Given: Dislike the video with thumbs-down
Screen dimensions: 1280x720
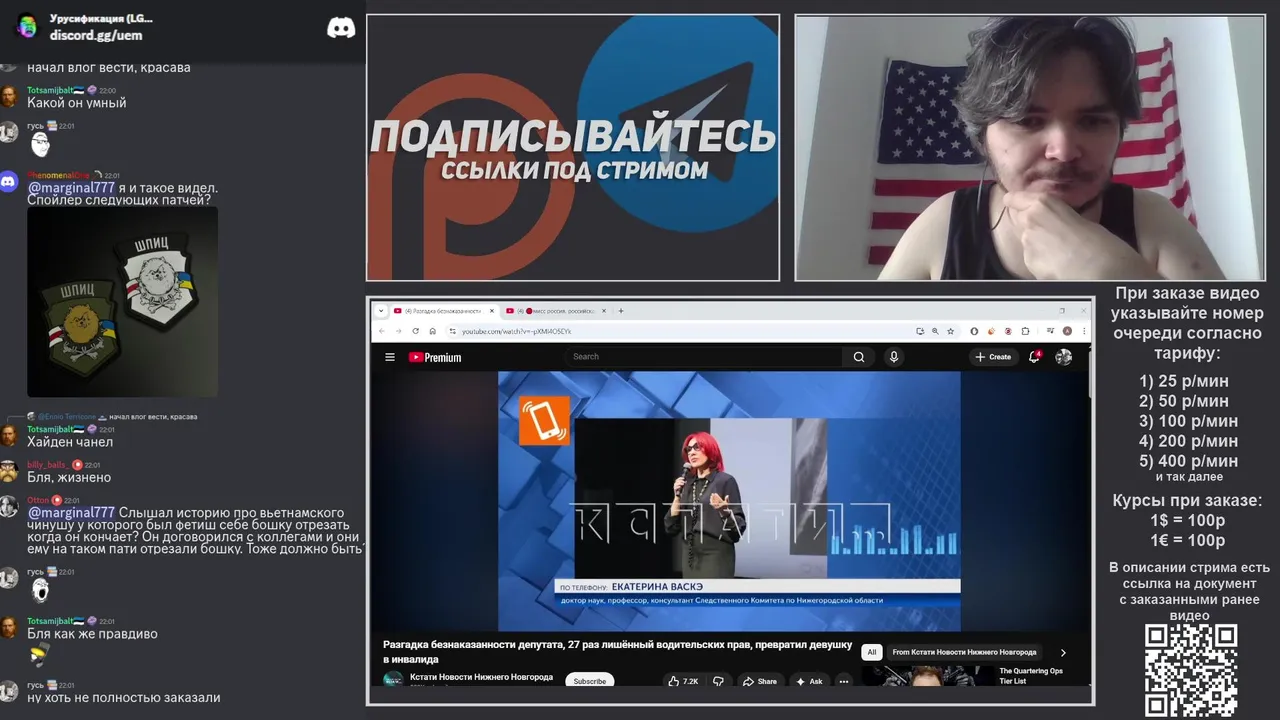Looking at the screenshot, I should pyautogui.click(x=718, y=681).
